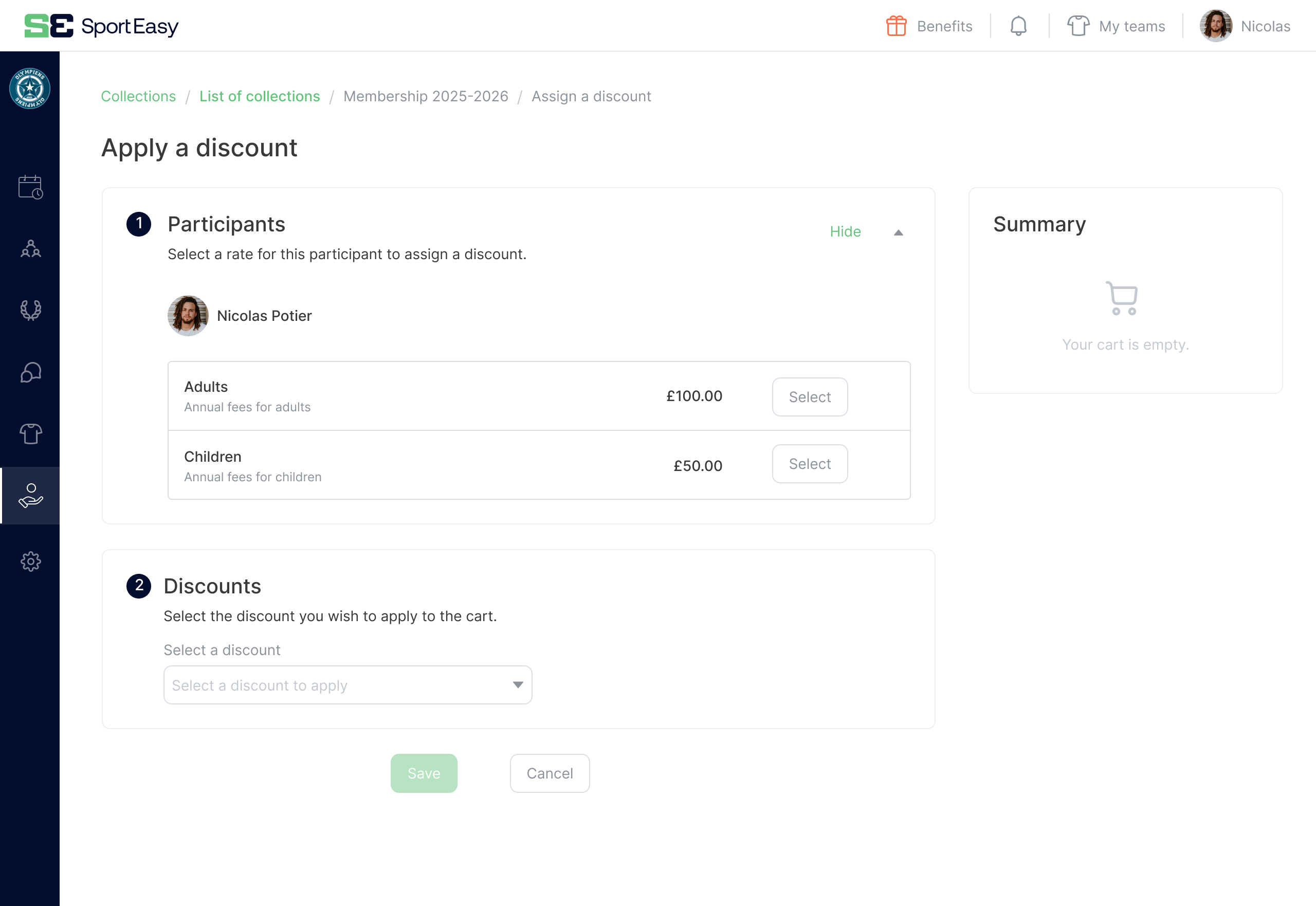The height and width of the screenshot is (906, 1316).
Task: Open the jersey equipment sidebar icon
Action: (x=31, y=433)
